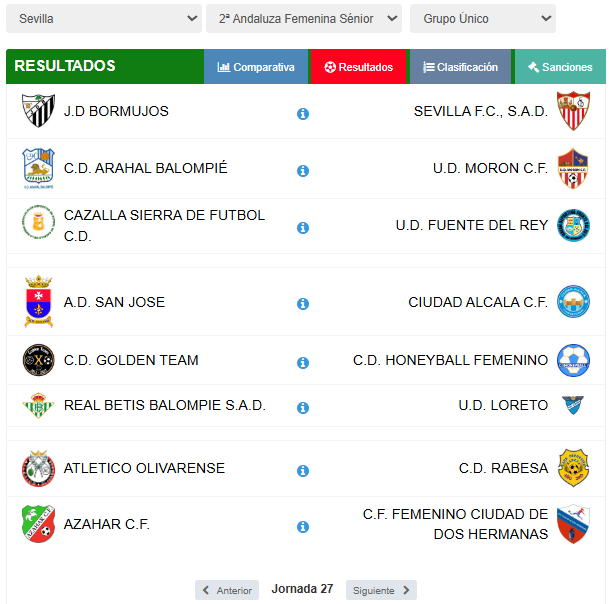Go to next matchday with Siguiente
The image size is (615, 604).
pyautogui.click(x=381, y=590)
